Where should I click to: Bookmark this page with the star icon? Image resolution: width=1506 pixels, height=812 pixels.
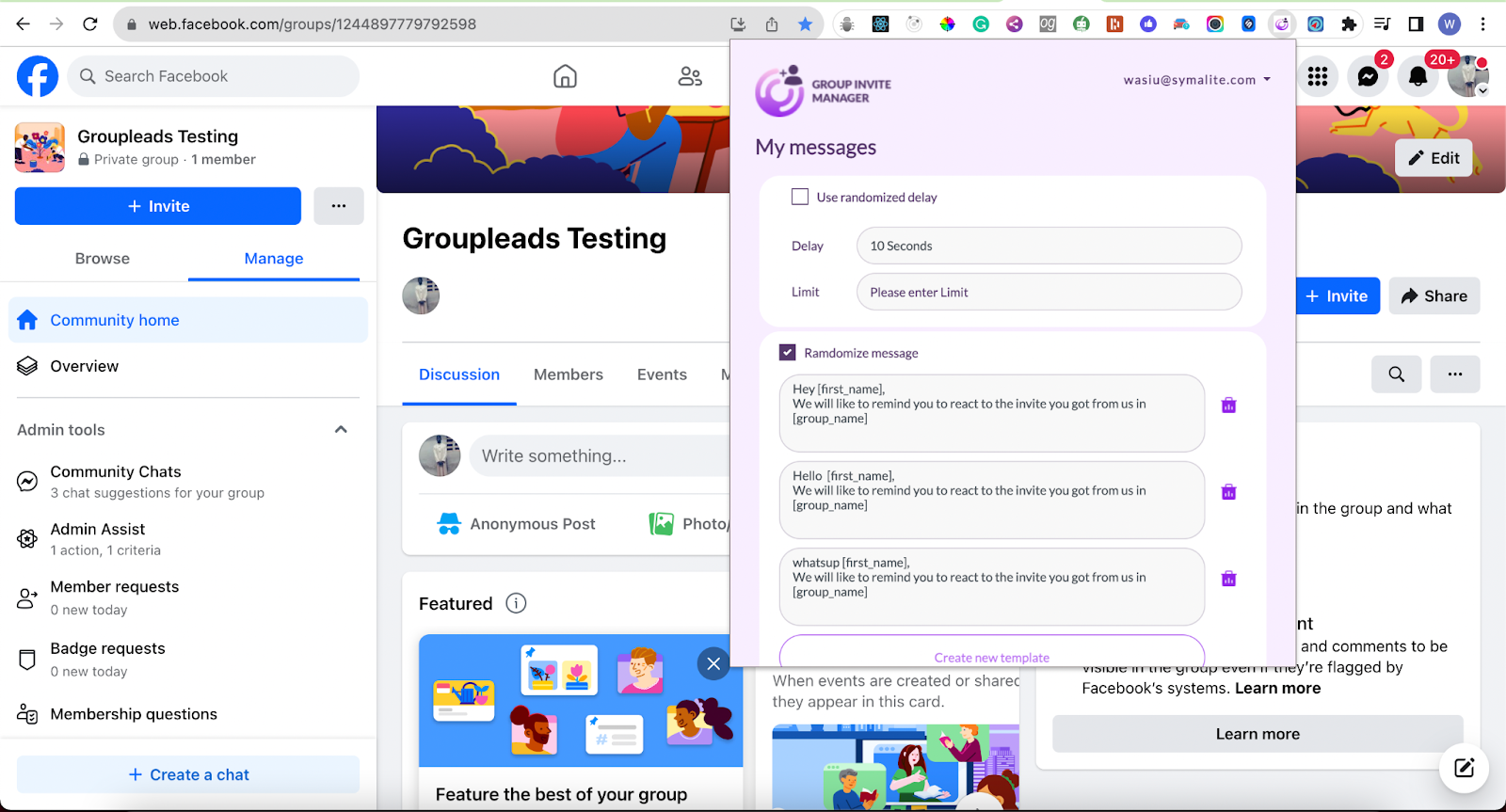point(805,24)
